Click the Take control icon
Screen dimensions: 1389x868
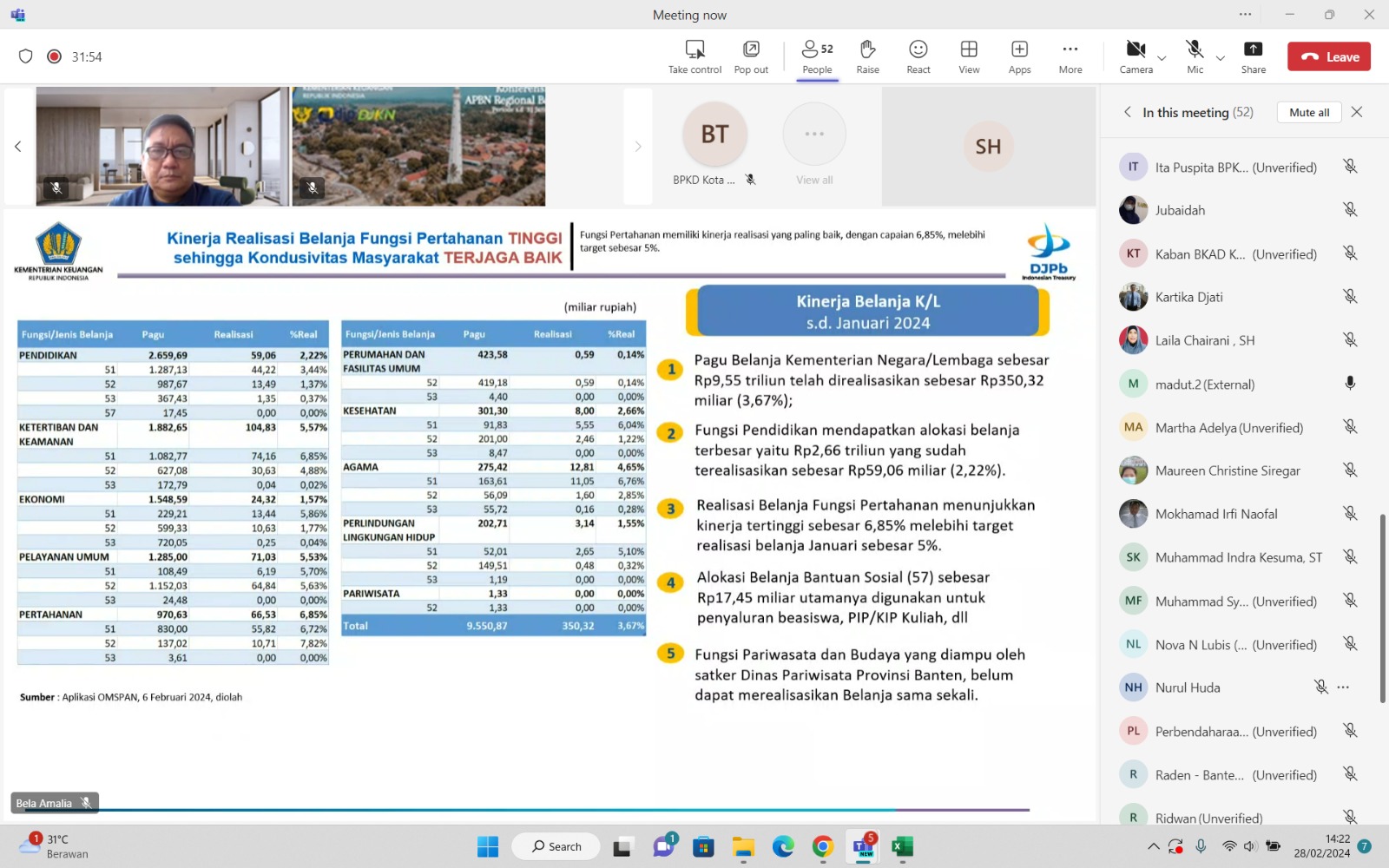(694, 49)
